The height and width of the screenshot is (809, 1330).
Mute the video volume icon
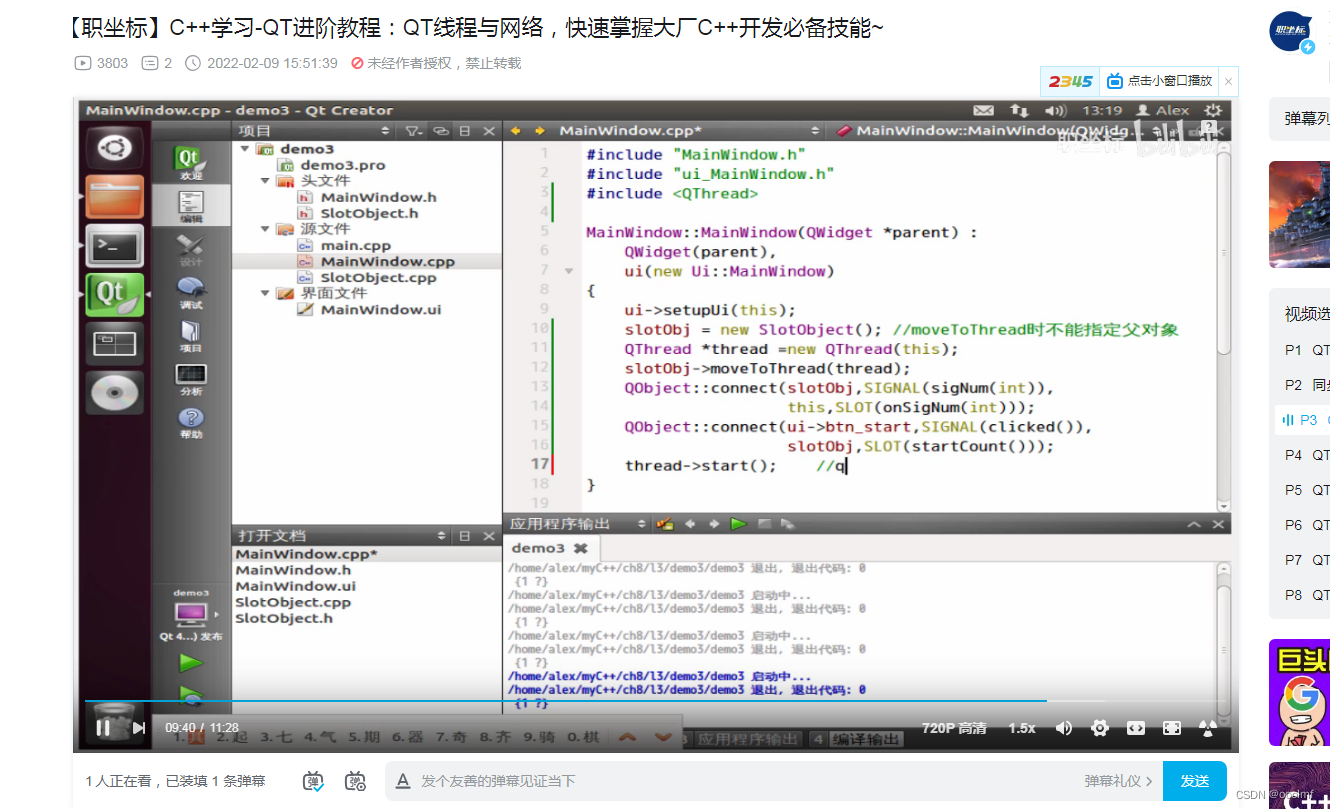tap(1064, 728)
